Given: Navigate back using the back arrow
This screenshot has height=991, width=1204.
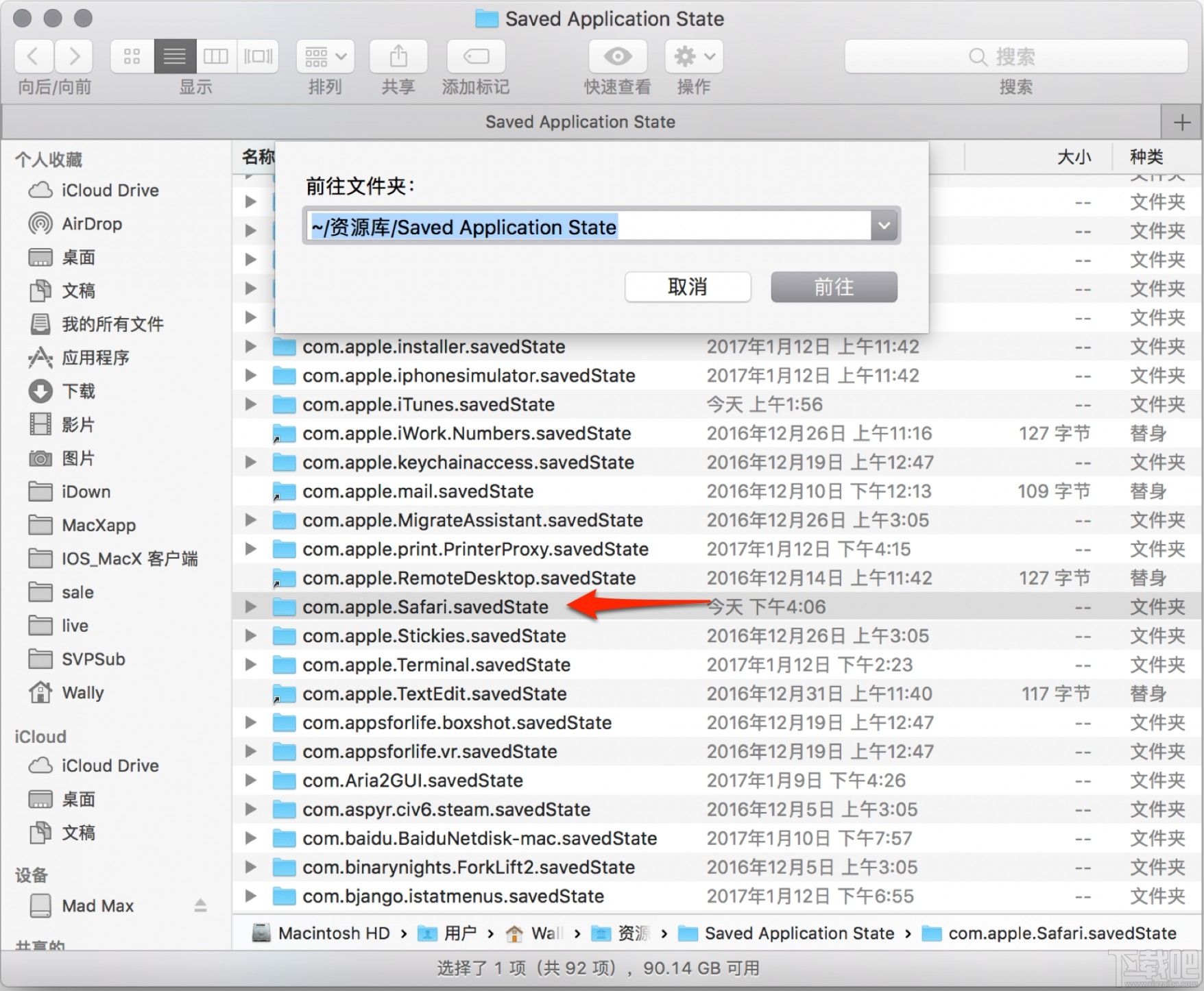Looking at the screenshot, I should 33,56.
